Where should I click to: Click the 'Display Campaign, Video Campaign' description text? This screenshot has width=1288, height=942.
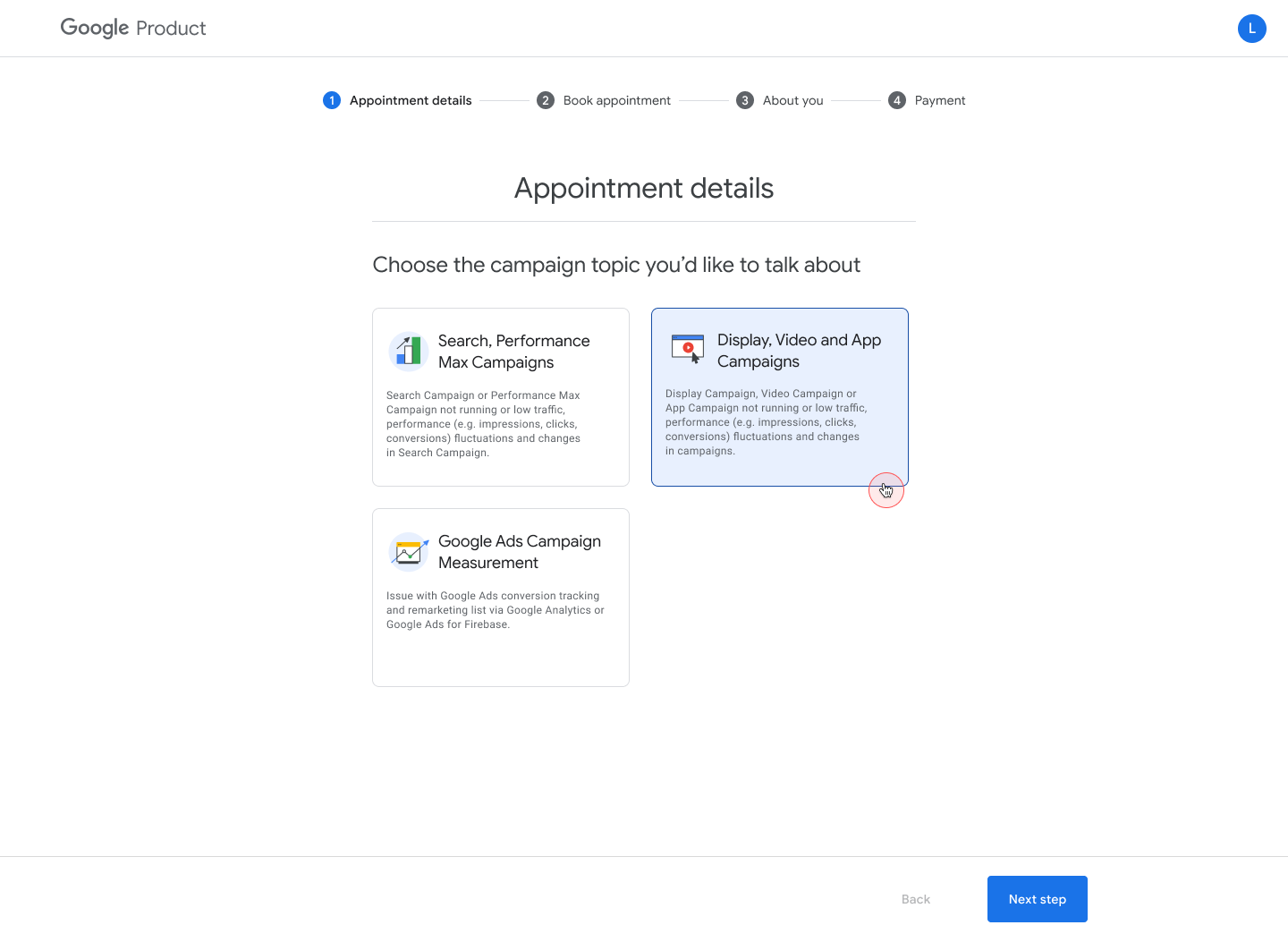pyautogui.click(x=767, y=422)
